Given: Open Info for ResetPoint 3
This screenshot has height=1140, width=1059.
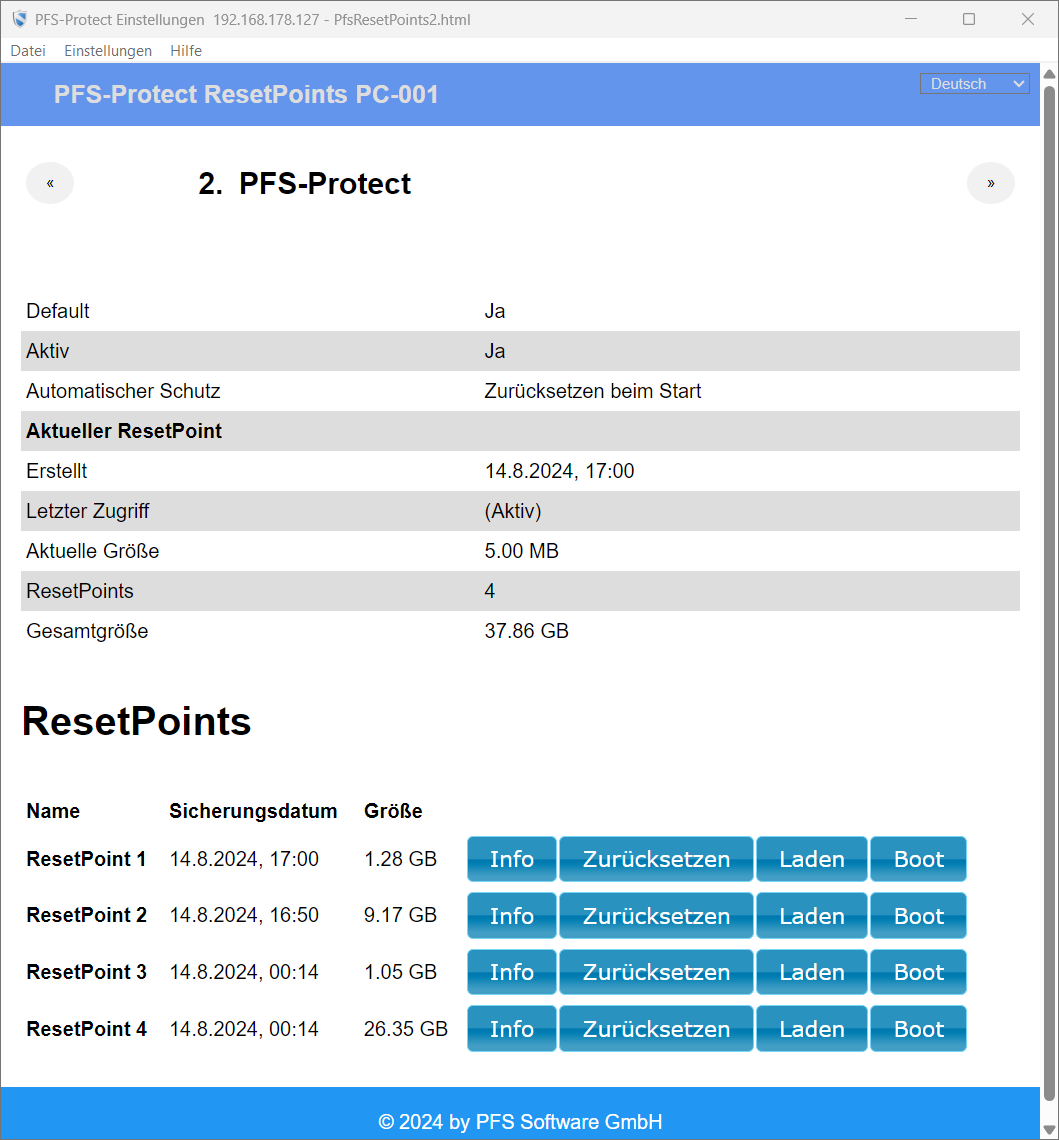Looking at the screenshot, I should pyautogui.click(x=511, y=972).
